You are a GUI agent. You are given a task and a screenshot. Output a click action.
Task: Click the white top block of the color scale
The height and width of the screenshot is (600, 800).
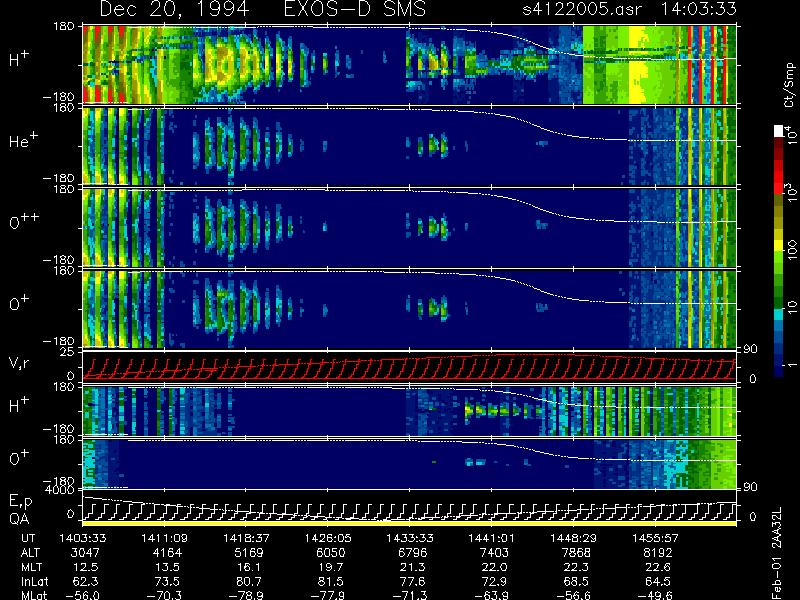pos(779,131)
